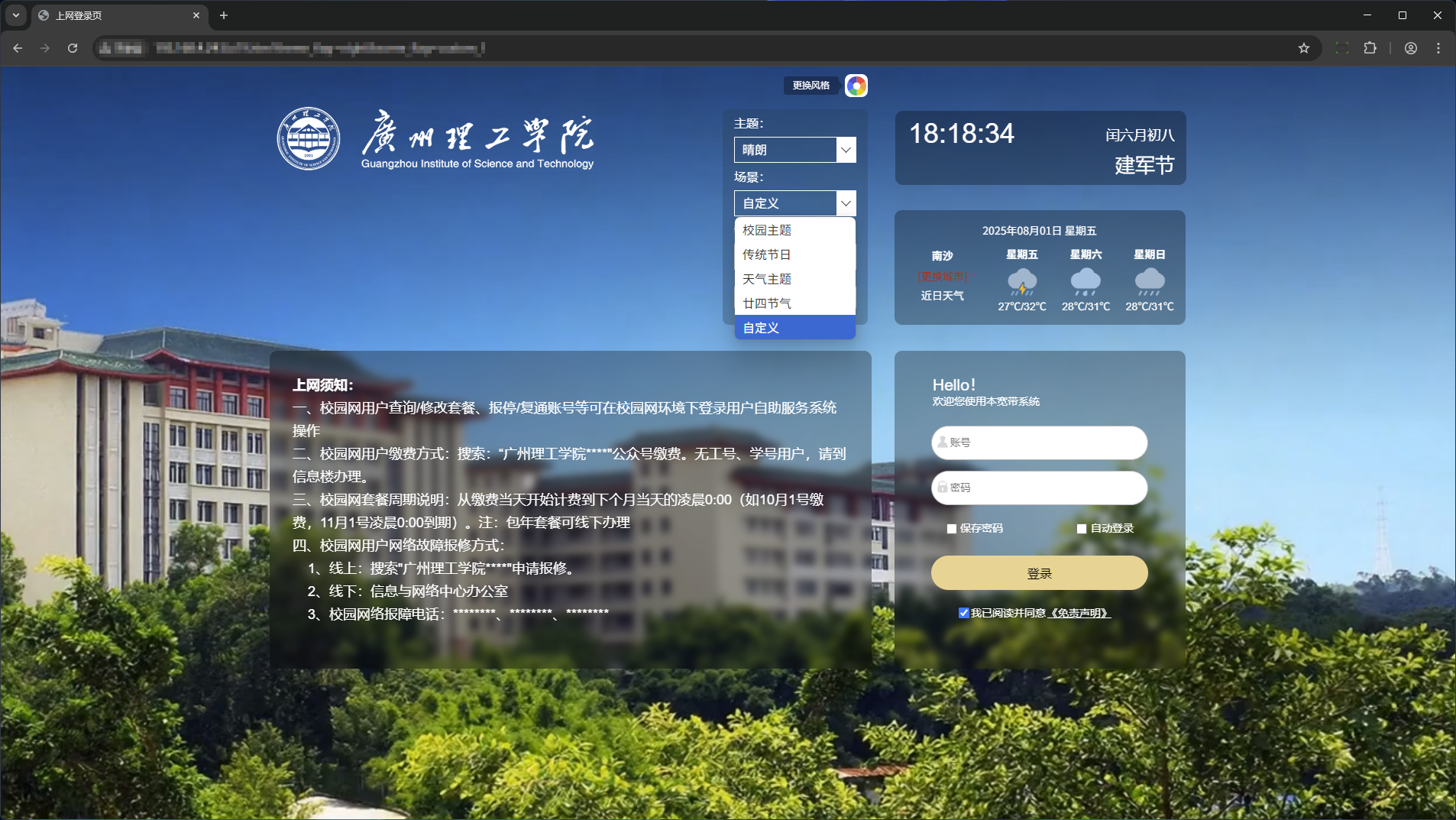Switch to the 上网登录页 browser tab
Viewport: 1456px width, 820px height.
[119, 15]
